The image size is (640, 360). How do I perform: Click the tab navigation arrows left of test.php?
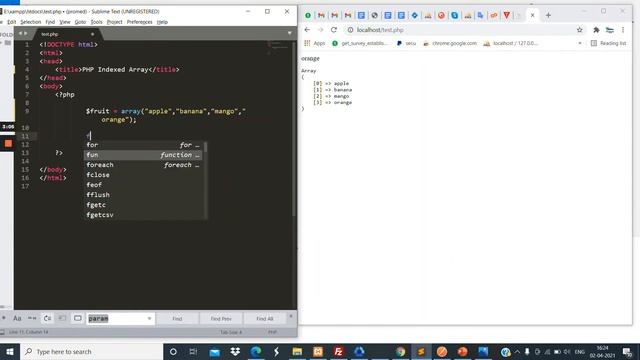[x=23, y=33]
